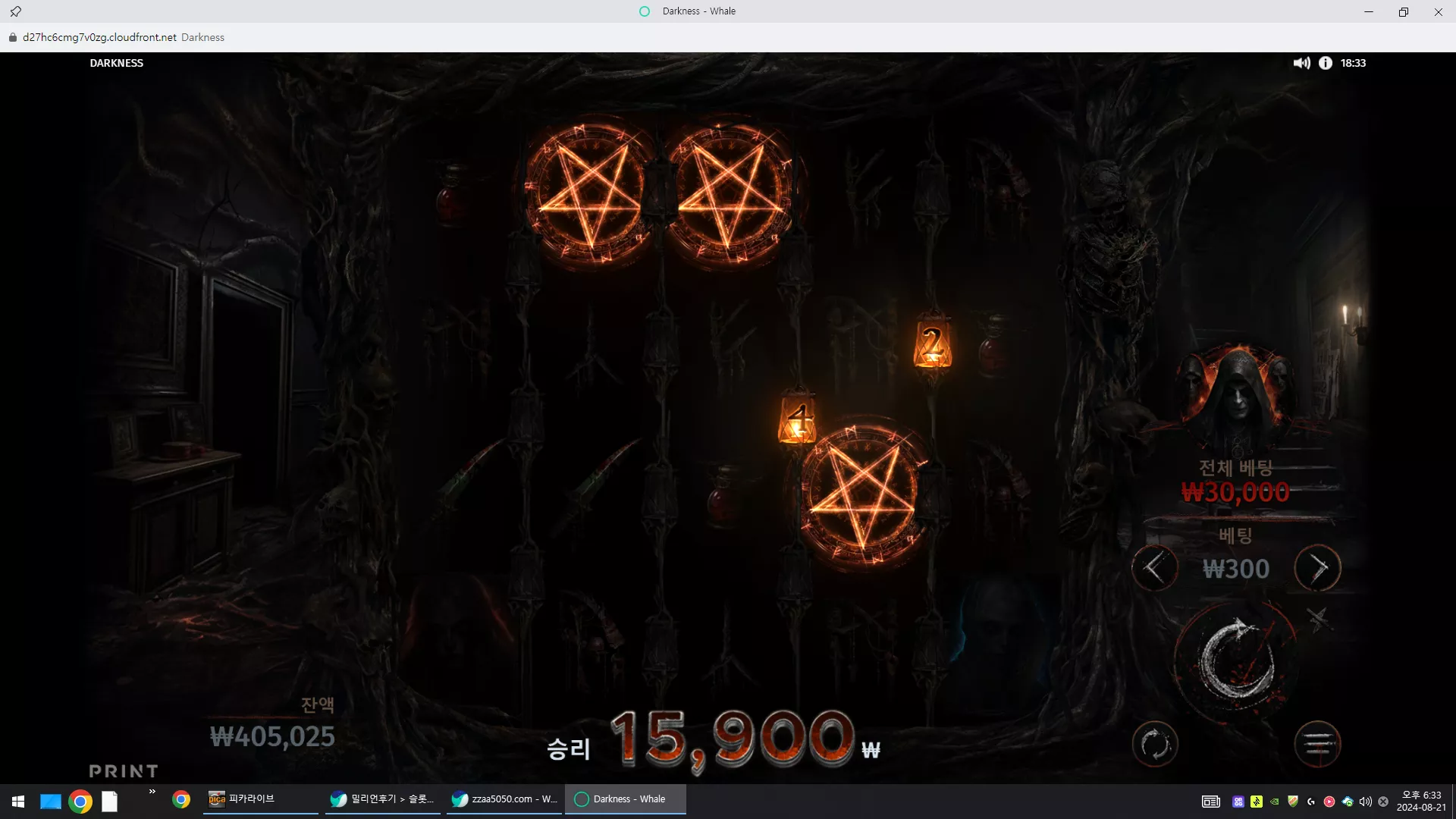Open the taskbar clock showing 6:33
The image size is (1456, 819).
[x=1421, y=801]
